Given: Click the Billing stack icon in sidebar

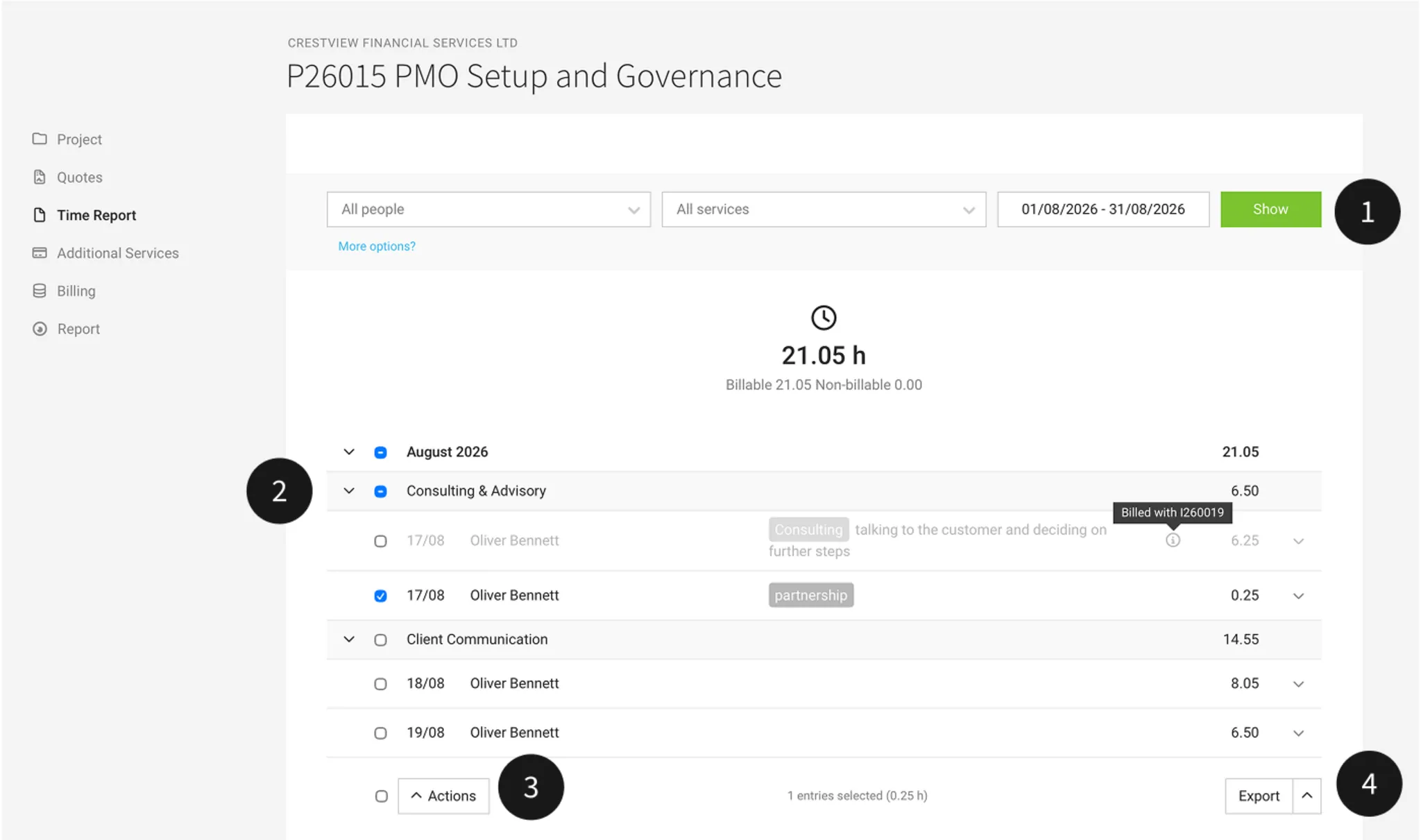Looking at the screenshot, I should [x=40, y=291].
